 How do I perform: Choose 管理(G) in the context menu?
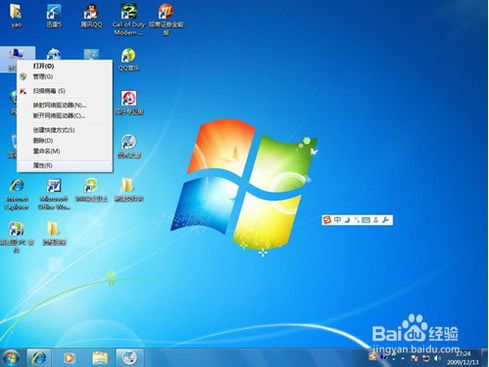tap(43, 77)
